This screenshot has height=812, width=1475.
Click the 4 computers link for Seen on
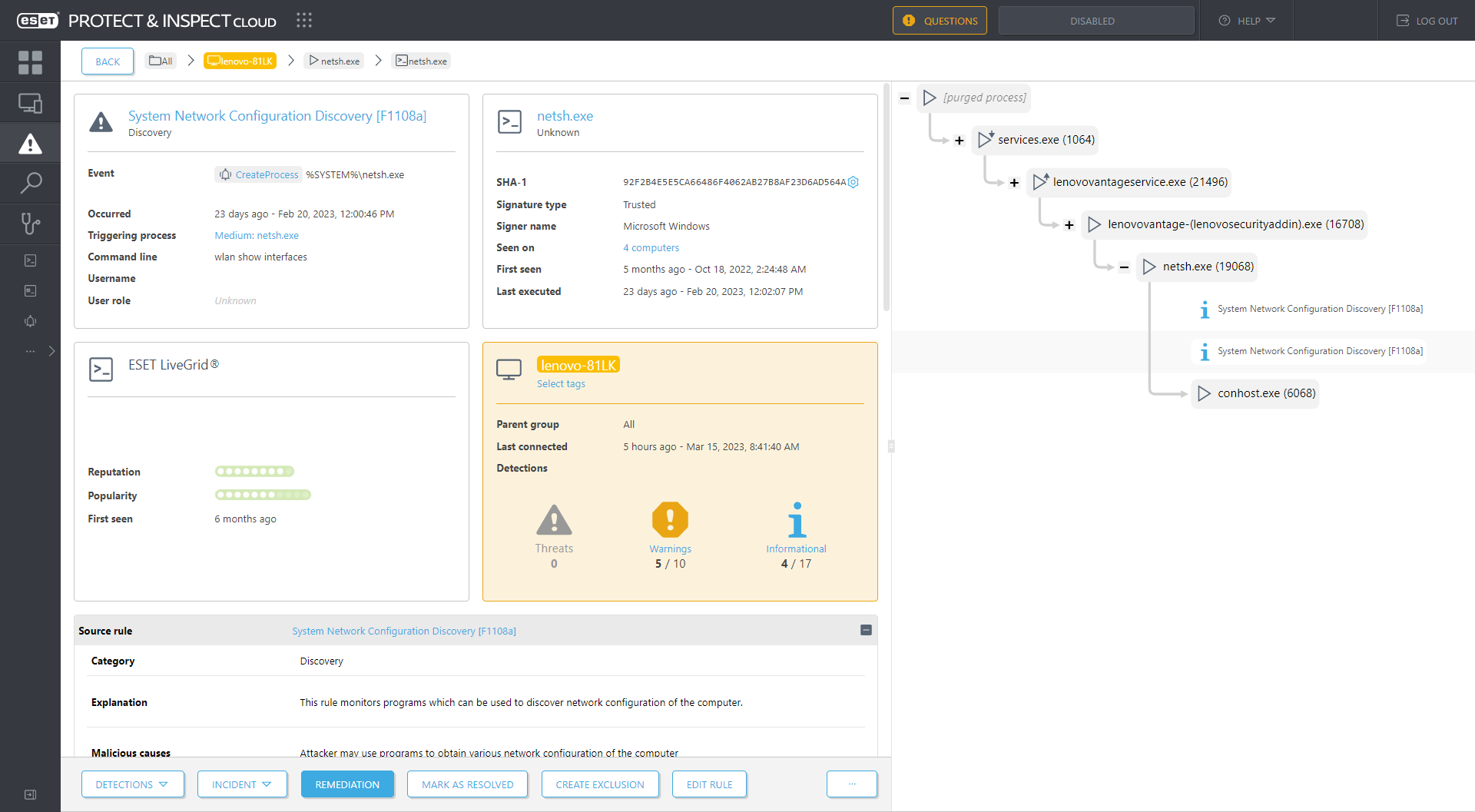(x=651, y=247)
